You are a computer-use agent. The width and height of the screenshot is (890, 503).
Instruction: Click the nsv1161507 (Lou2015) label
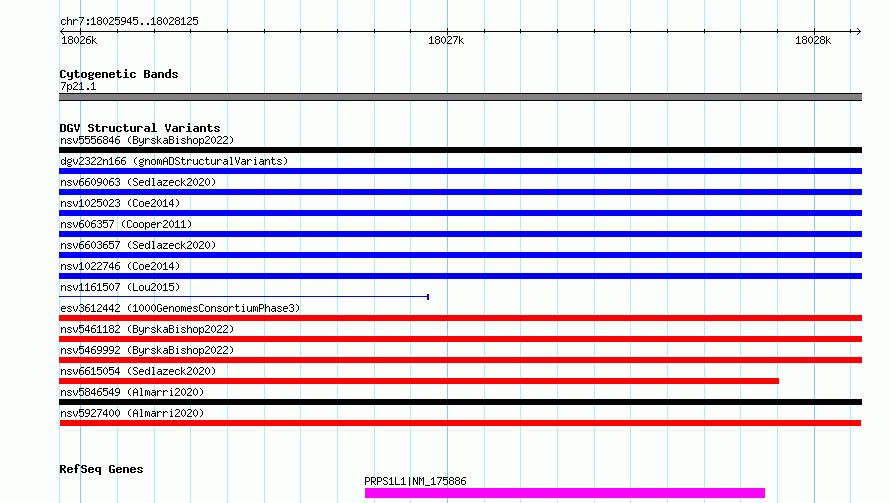coord(120,287)
